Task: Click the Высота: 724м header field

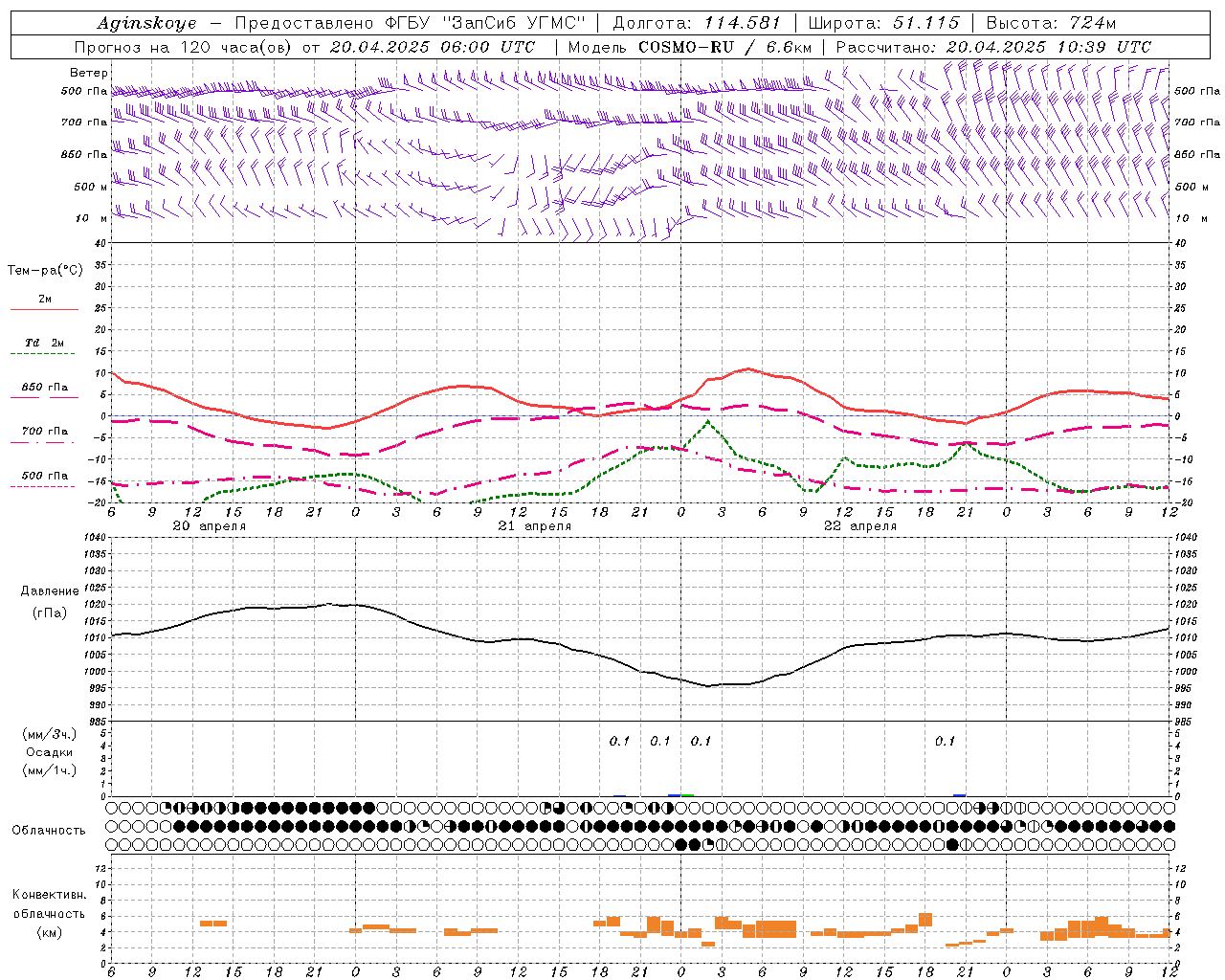Action: pyautogui.click(x=1051, y=23)
